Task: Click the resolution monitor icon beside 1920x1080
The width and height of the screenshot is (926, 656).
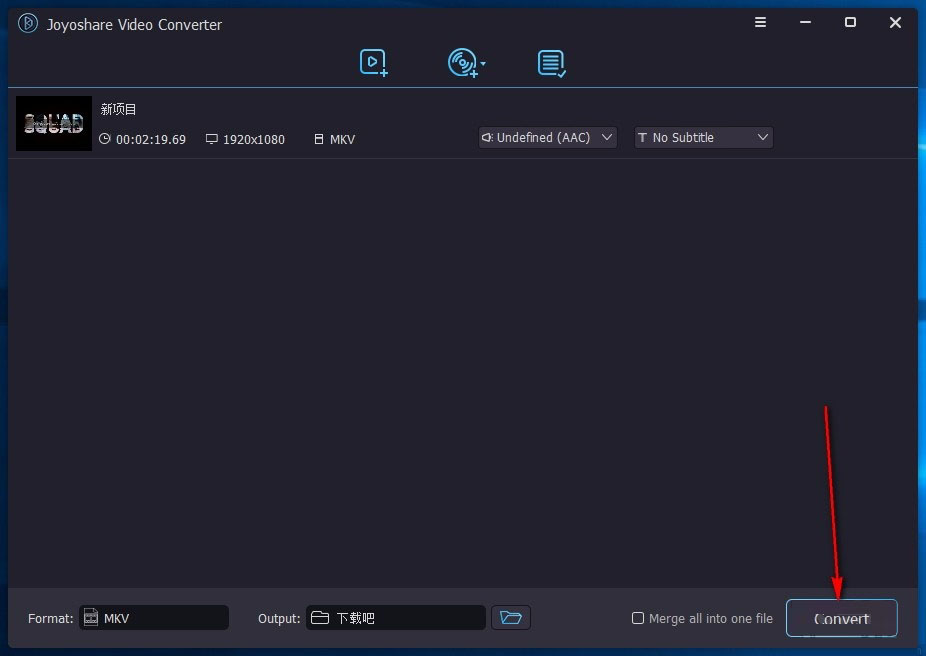Action: pyautogui.click(x=211, y=139)
